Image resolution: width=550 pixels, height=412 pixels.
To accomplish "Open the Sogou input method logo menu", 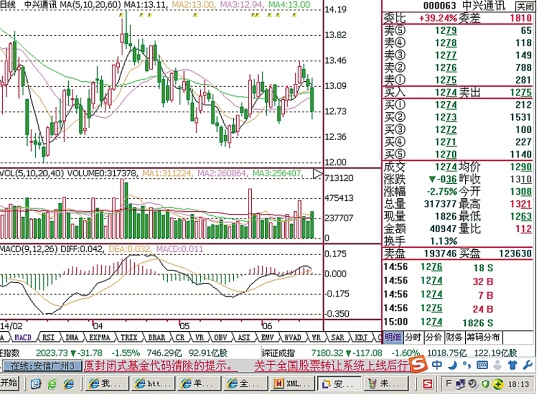I will [419, 365].
